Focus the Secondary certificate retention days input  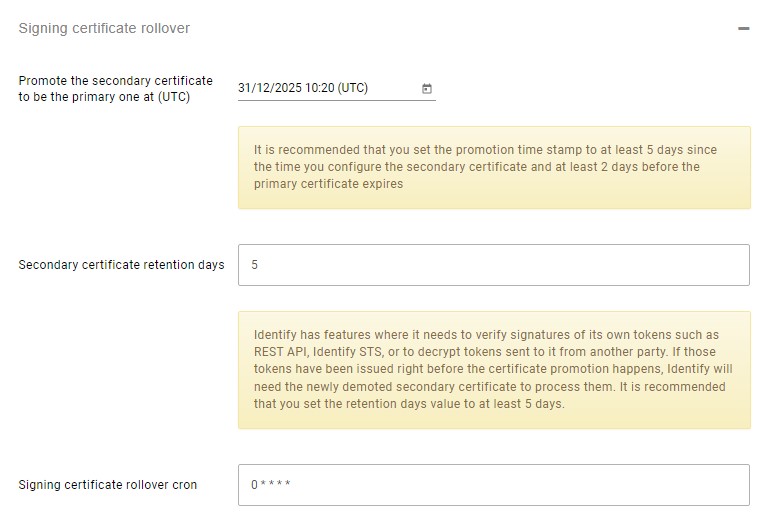[494, 265]
